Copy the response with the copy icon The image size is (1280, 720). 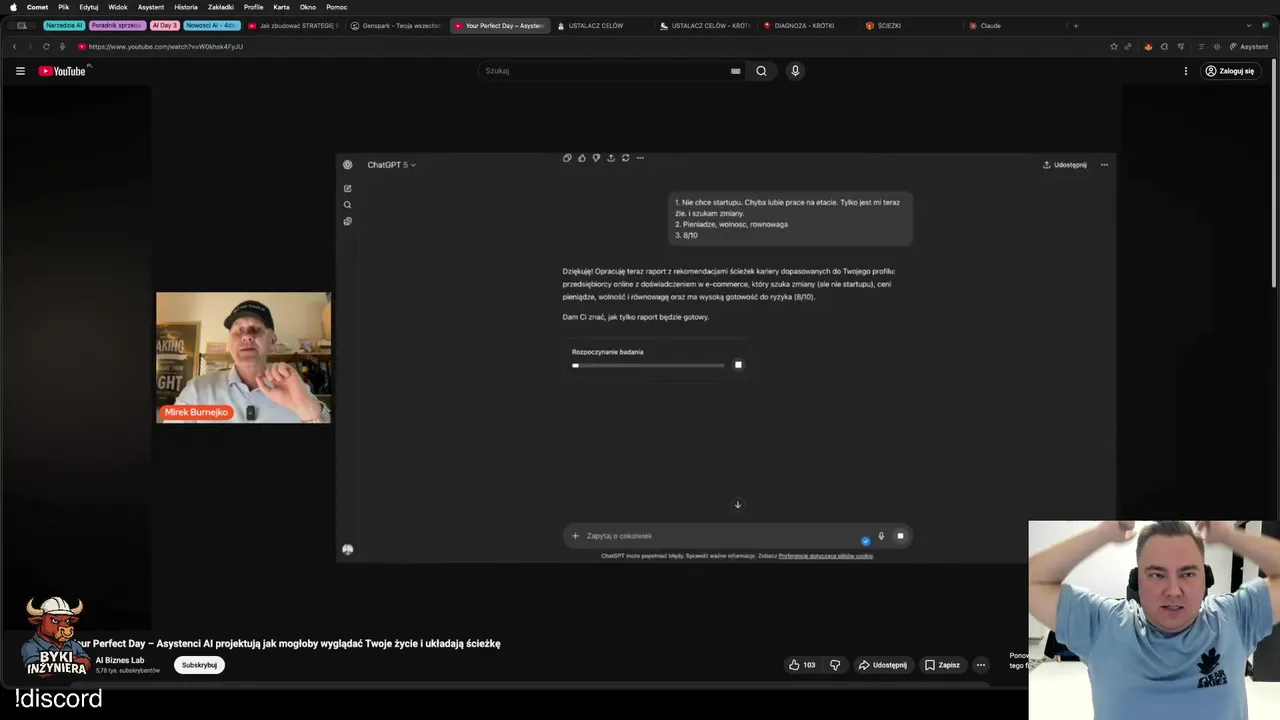(567, 158)
